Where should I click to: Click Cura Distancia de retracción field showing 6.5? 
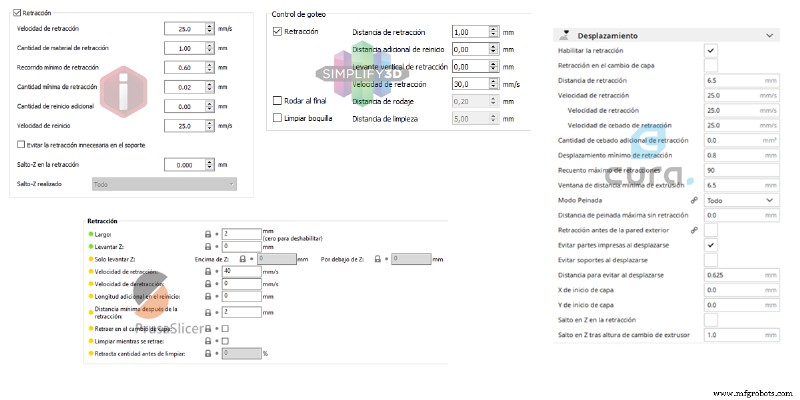tap(742, 81)
